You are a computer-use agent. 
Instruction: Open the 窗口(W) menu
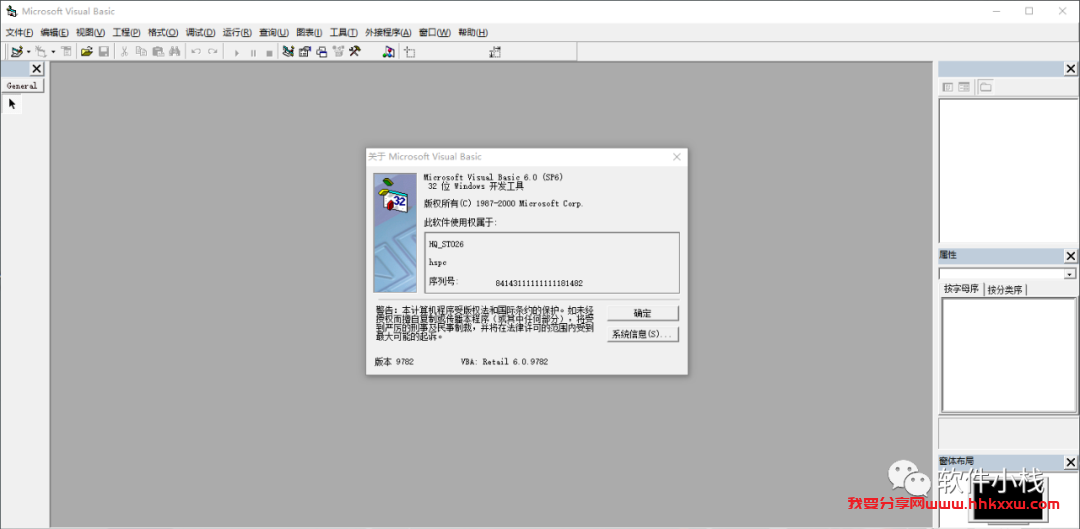coord(435,32)
